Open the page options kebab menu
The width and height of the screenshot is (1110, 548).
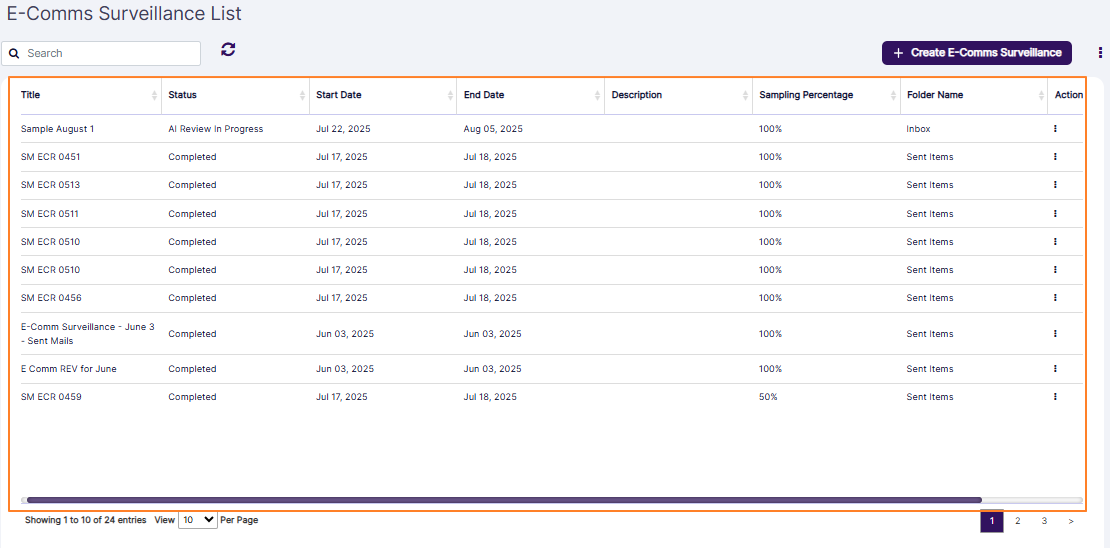point(1099,52)
